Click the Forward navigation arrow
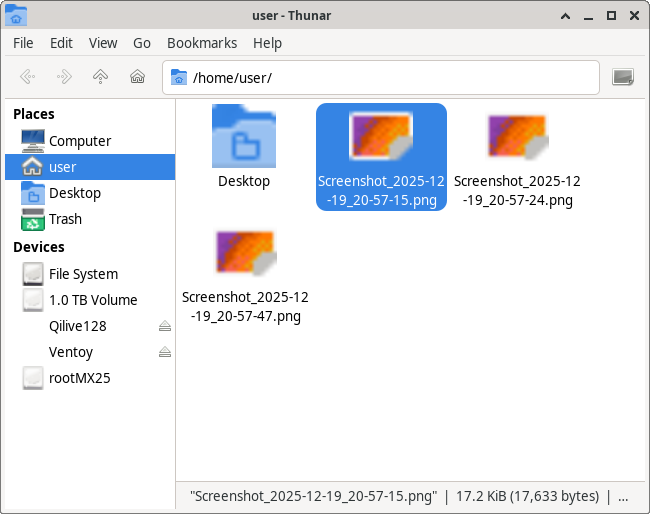This screenshot has width=650, height=514. click(64, 77)
